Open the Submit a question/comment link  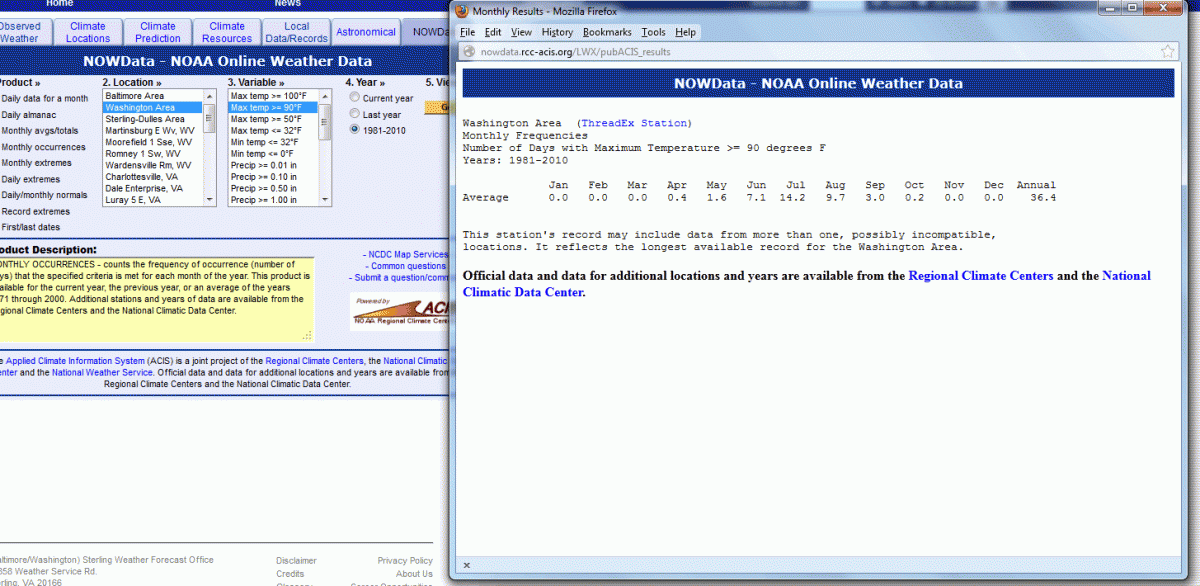[x=401, y=278]
